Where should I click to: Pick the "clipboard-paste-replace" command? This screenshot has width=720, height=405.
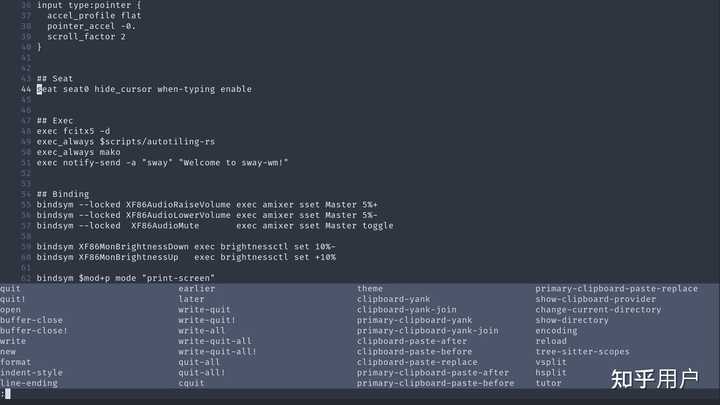point(415,362)
